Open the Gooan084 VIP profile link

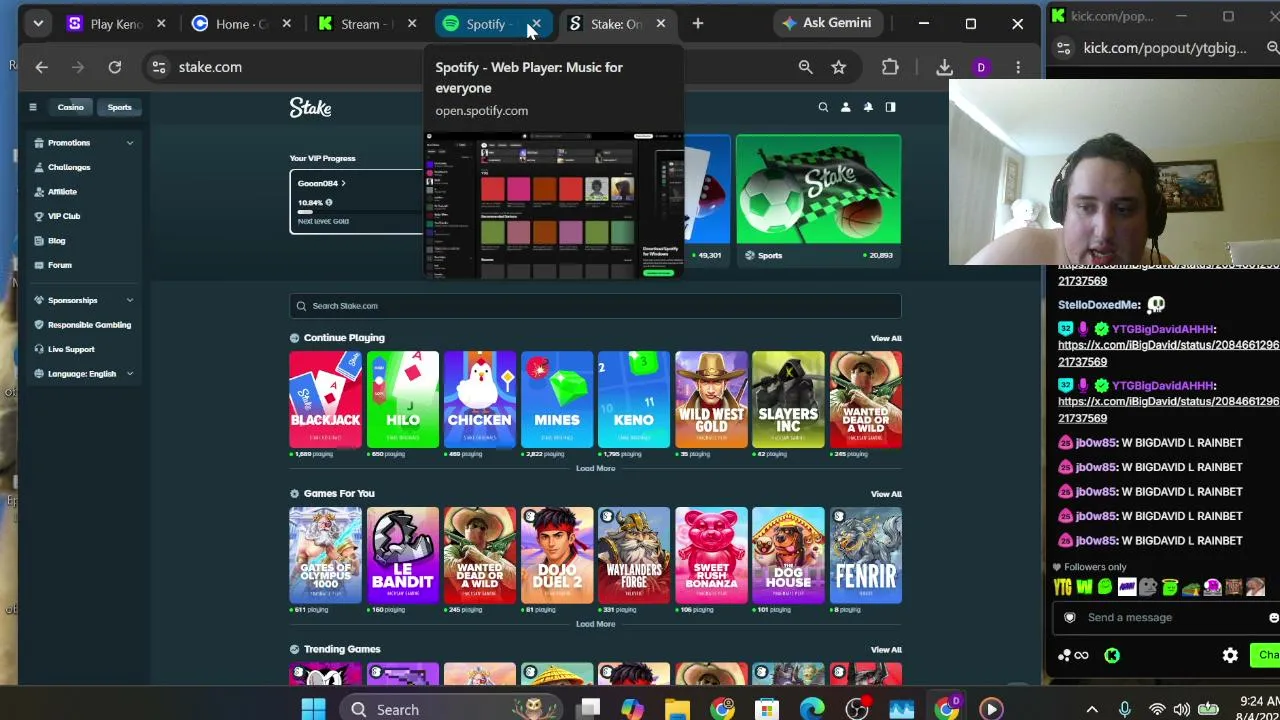[x=321, y=183]
